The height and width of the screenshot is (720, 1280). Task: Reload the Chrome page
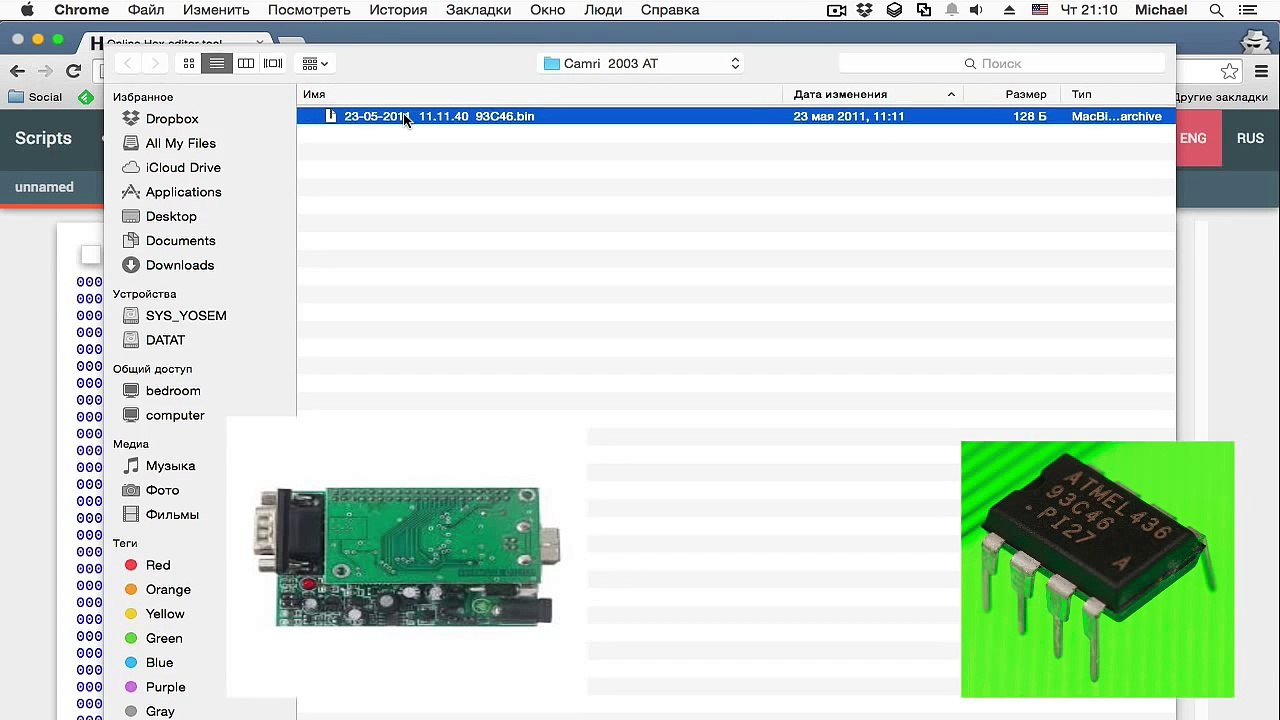(73, 71)
